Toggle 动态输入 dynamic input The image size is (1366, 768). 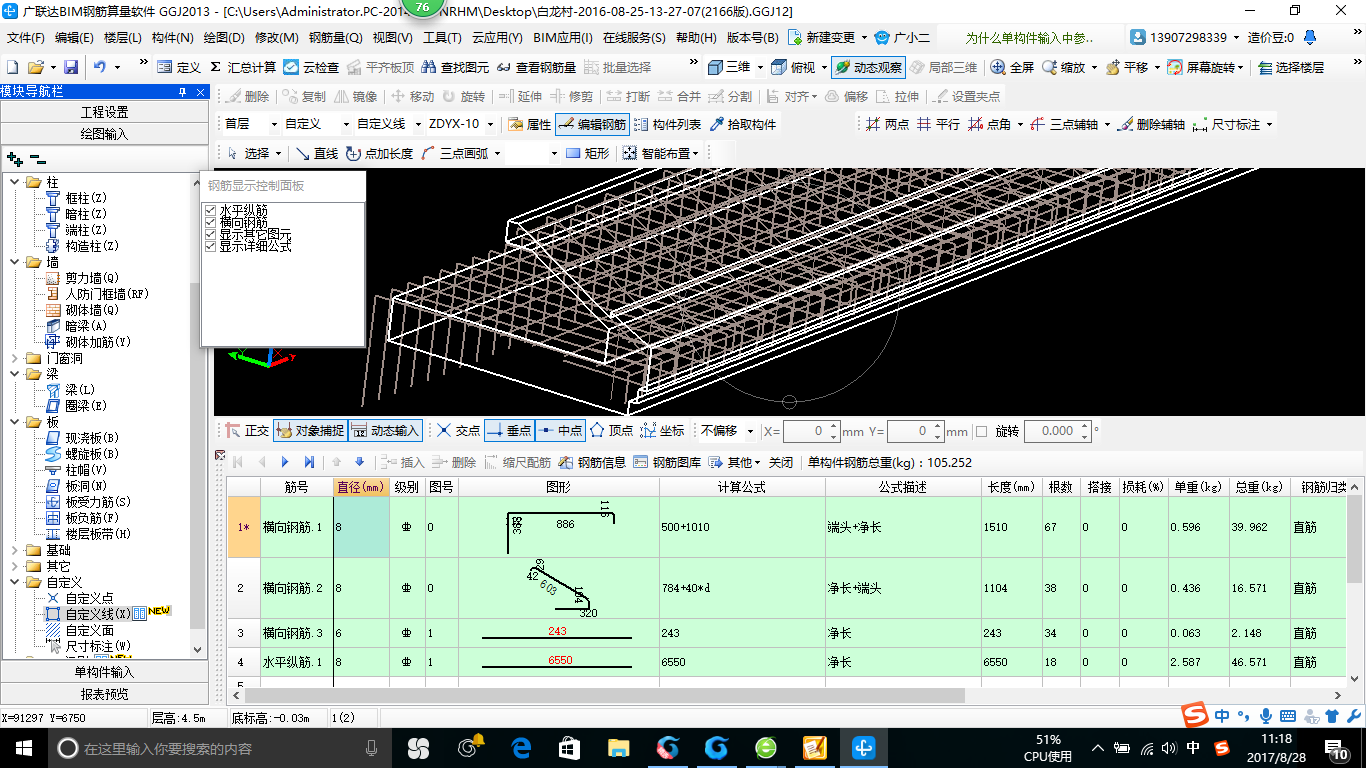pos(385,430)
